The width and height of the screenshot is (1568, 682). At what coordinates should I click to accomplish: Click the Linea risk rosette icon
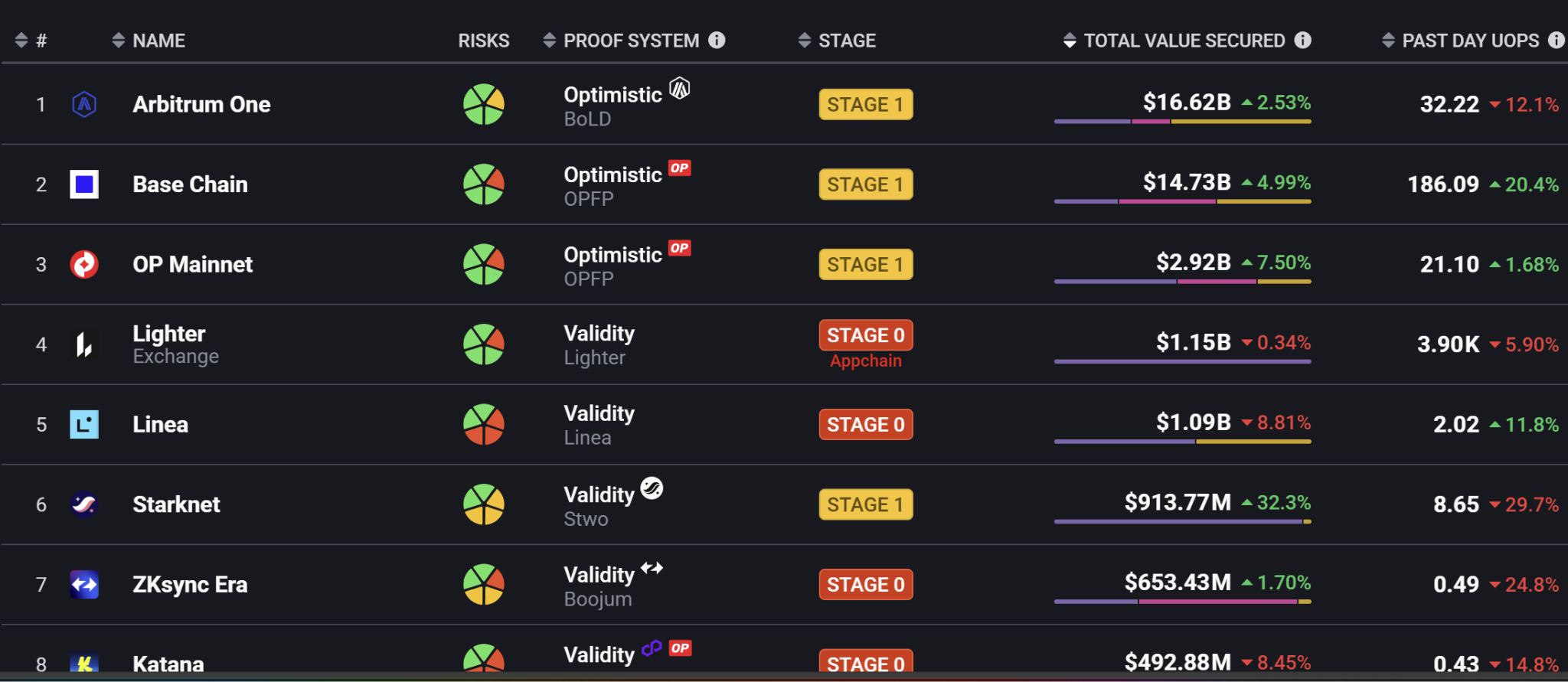pyautogui.click(x=484, y=424)
